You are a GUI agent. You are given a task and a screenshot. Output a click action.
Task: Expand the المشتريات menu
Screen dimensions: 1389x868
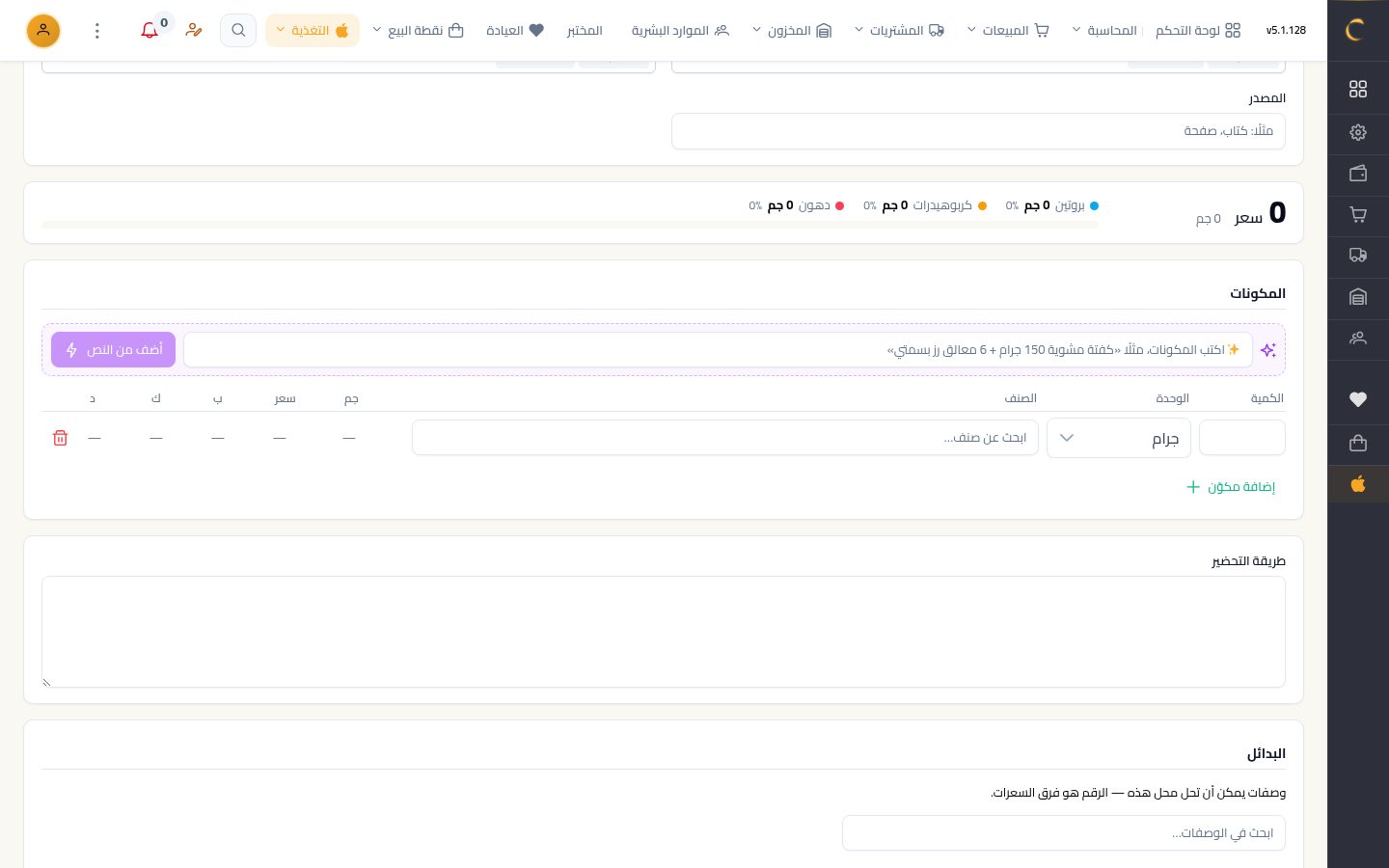click(x=899, y=31)
